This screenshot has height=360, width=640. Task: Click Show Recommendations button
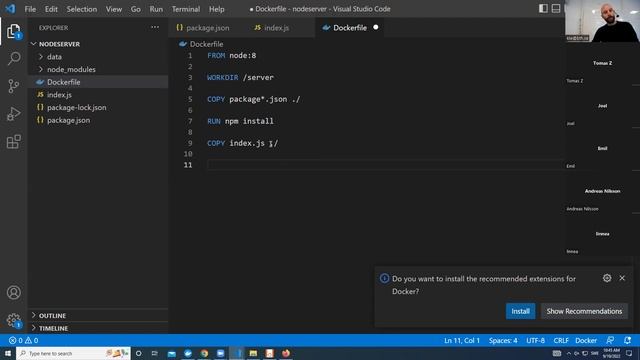point(584,311)
